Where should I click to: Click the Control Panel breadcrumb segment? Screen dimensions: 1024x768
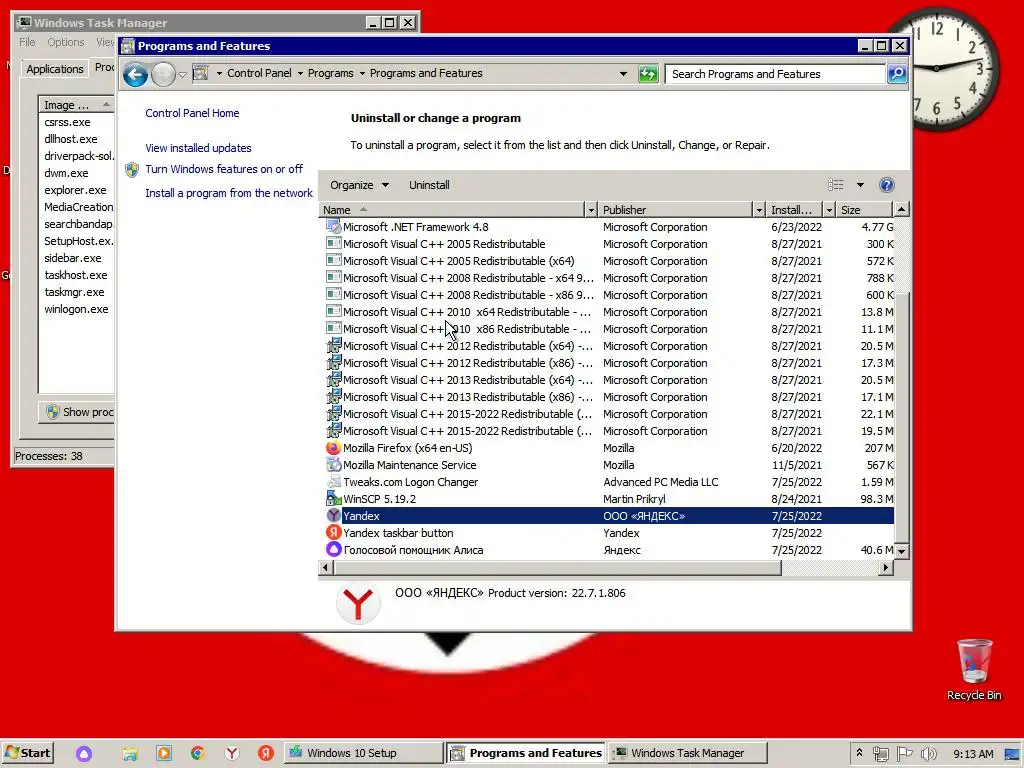coord(259,73)
